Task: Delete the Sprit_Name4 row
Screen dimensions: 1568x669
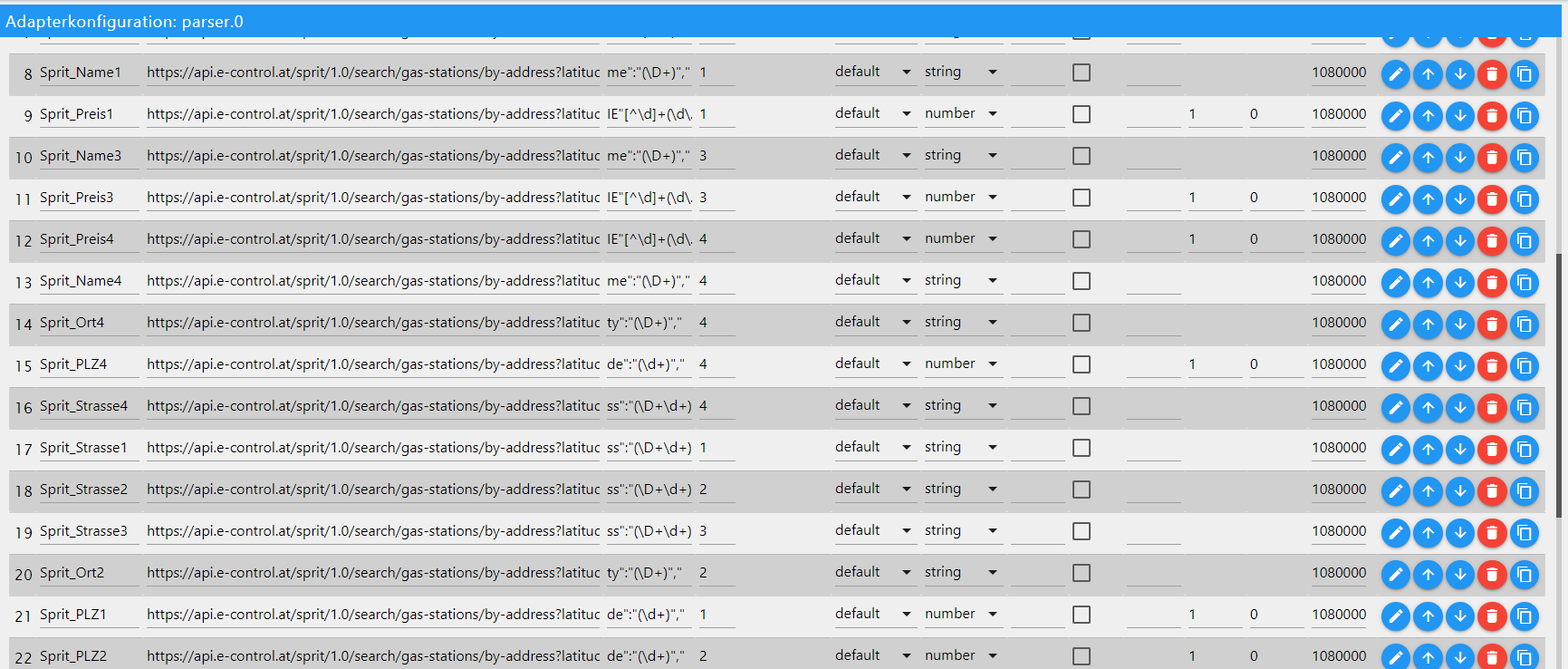Action: tap(1492, 282)
